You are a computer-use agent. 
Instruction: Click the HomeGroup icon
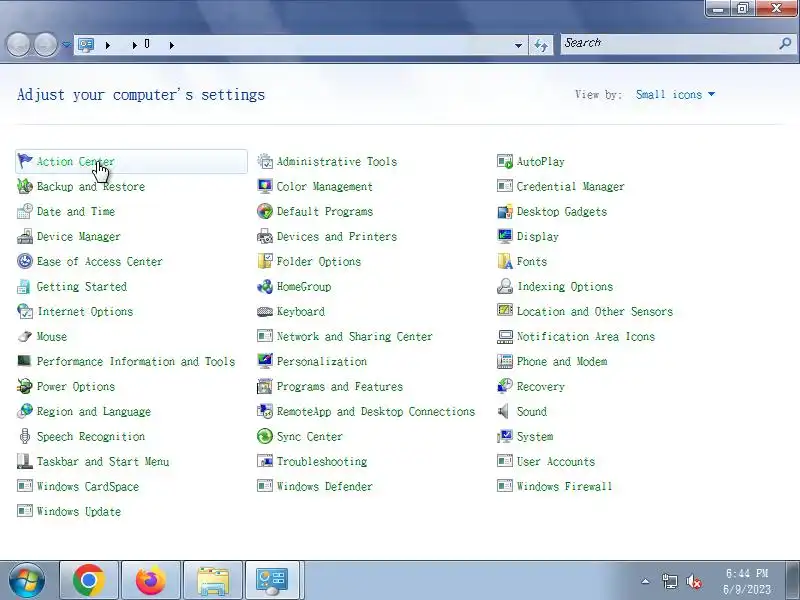[265, 286]
